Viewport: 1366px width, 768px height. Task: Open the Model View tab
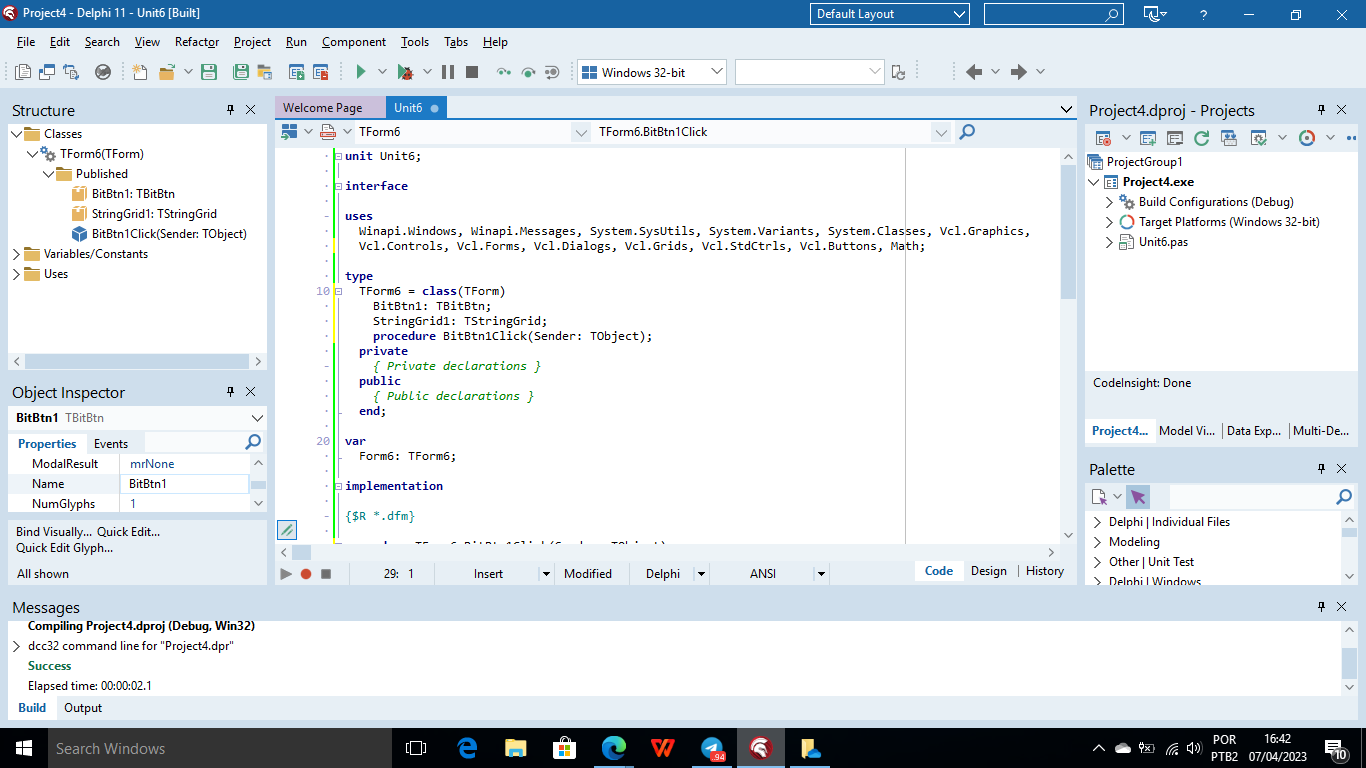(x=1187, y=431)
